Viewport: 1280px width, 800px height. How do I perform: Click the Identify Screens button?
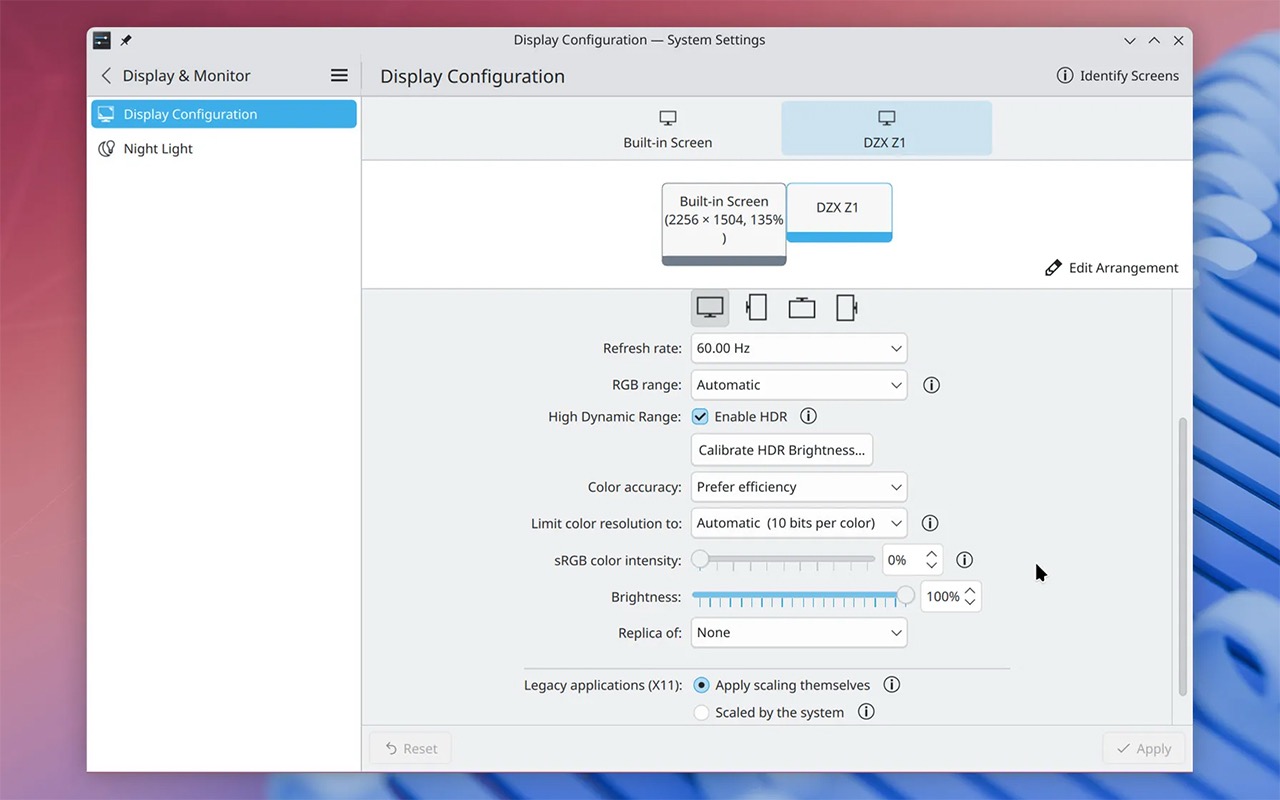click(1118, 76)
